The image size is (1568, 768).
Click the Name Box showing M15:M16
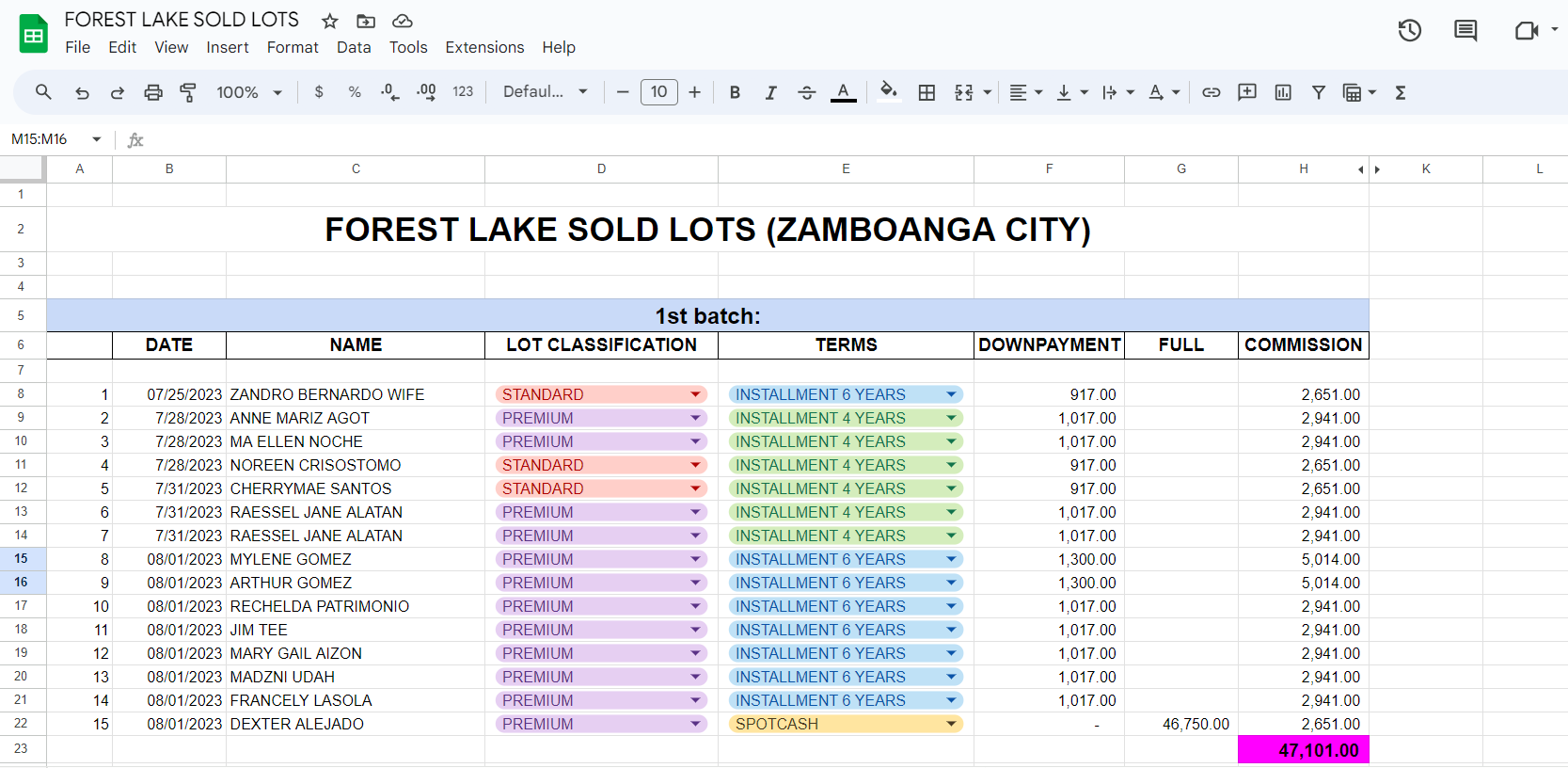(x=47, y=139)
